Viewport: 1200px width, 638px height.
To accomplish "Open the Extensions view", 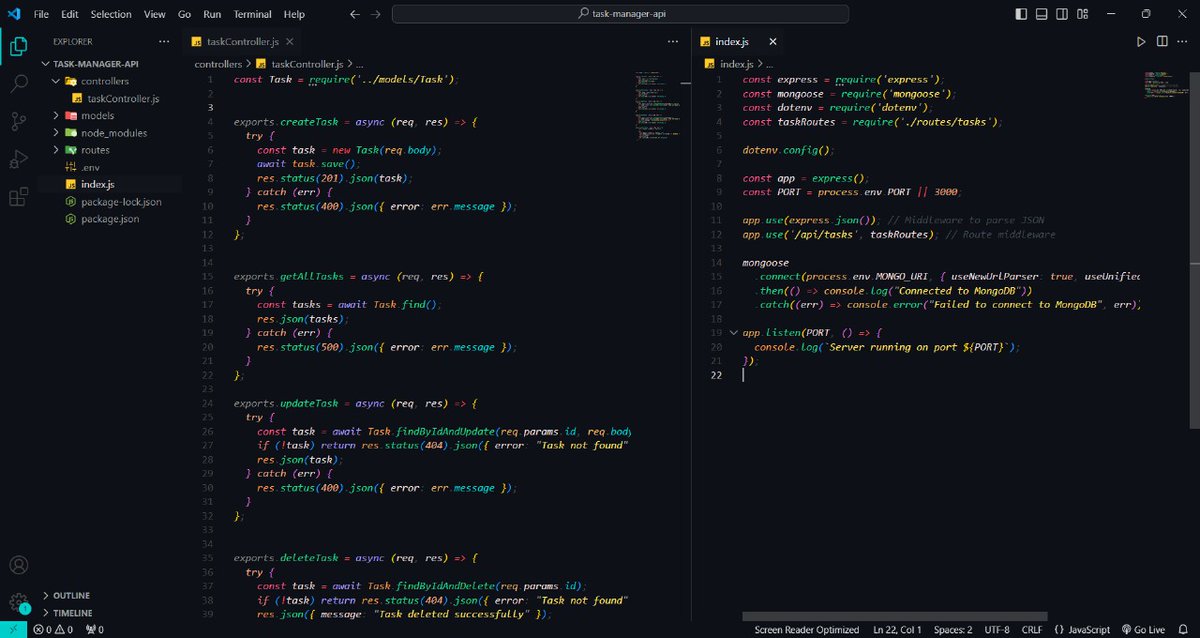I will click(x=19, y=198).
